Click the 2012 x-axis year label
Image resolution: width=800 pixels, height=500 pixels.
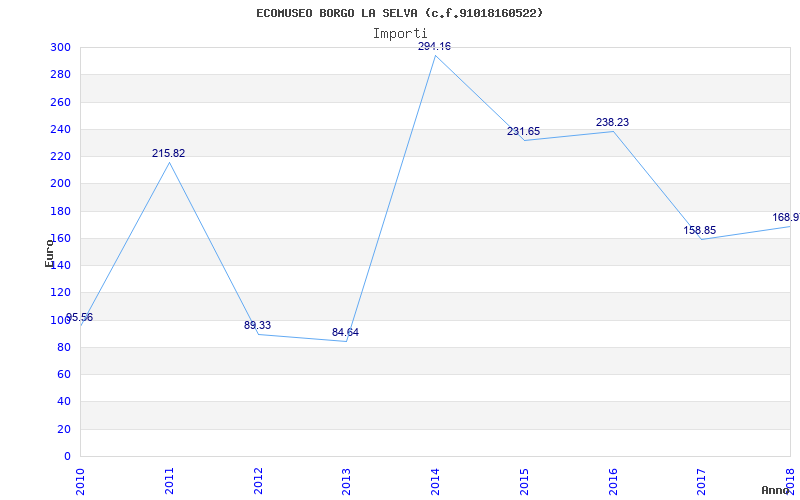point(258,481)
